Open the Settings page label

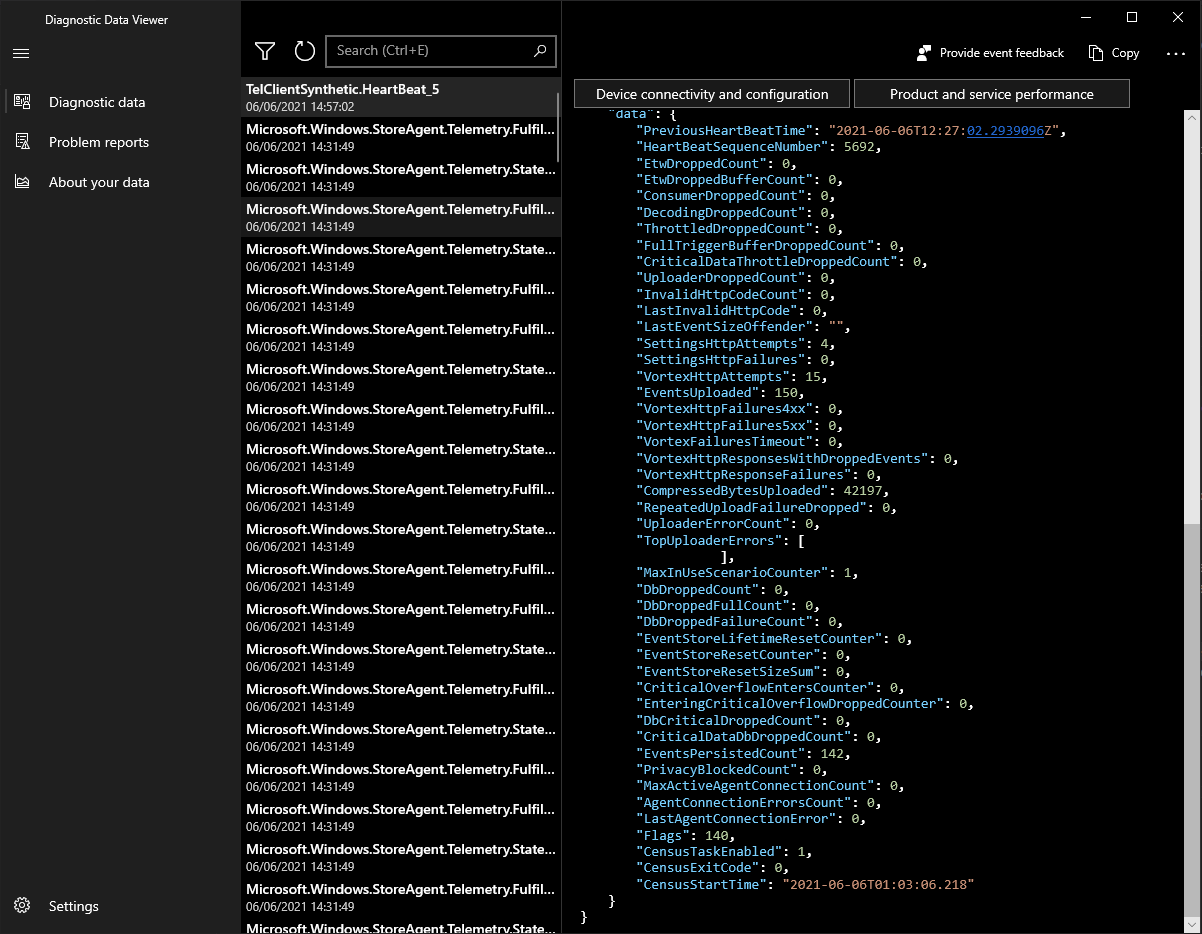coord(74,906)
